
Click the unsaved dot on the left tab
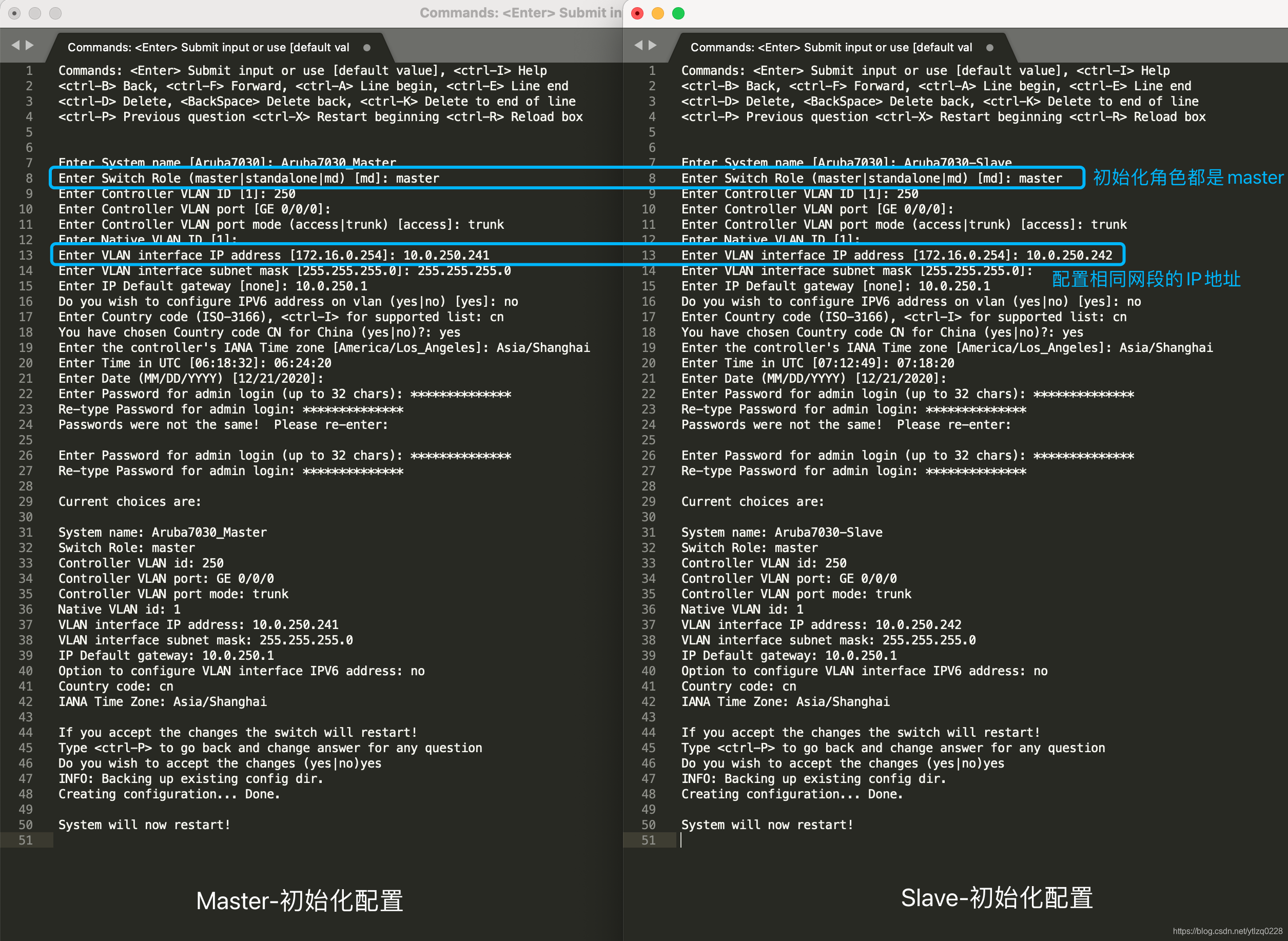(367, 48)
